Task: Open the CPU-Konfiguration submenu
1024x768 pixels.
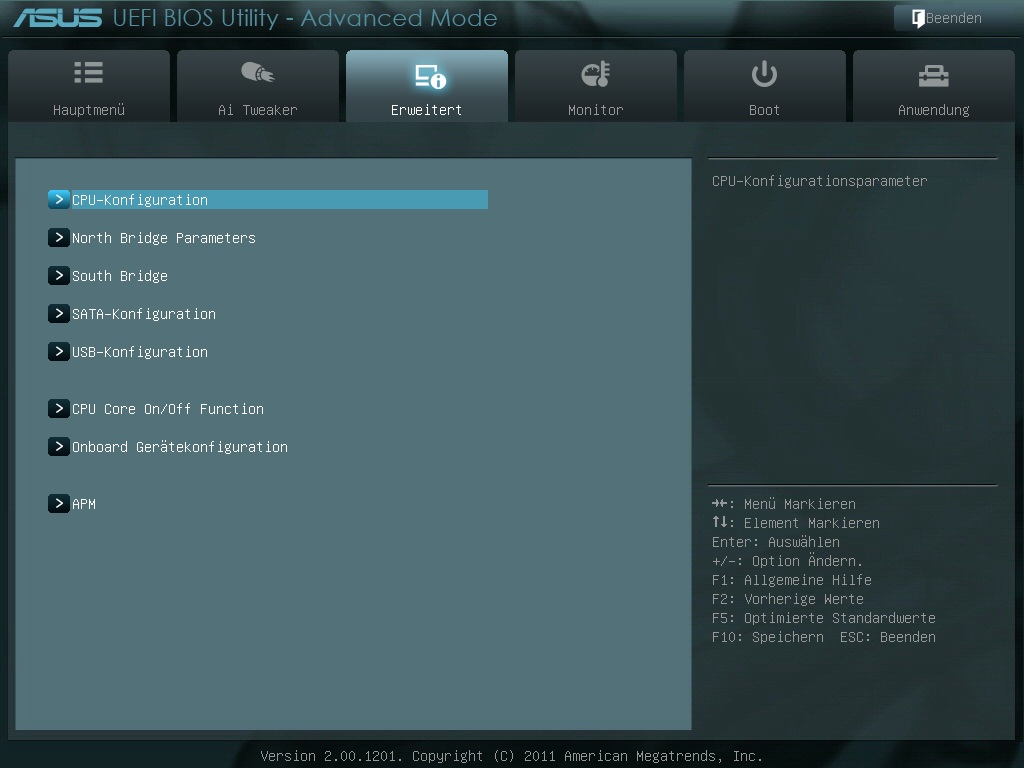Action: 268,200
